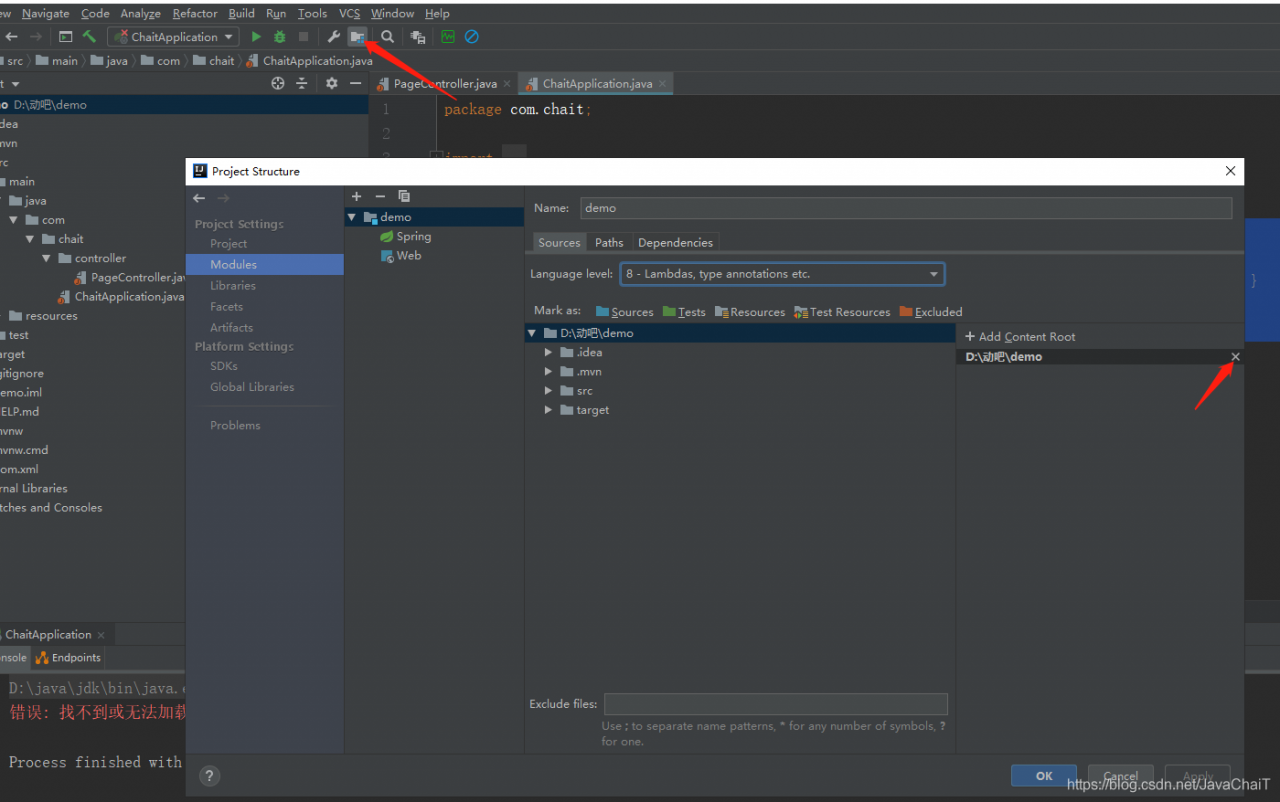Switch to the PageController.java editor tab

point(445,84)
